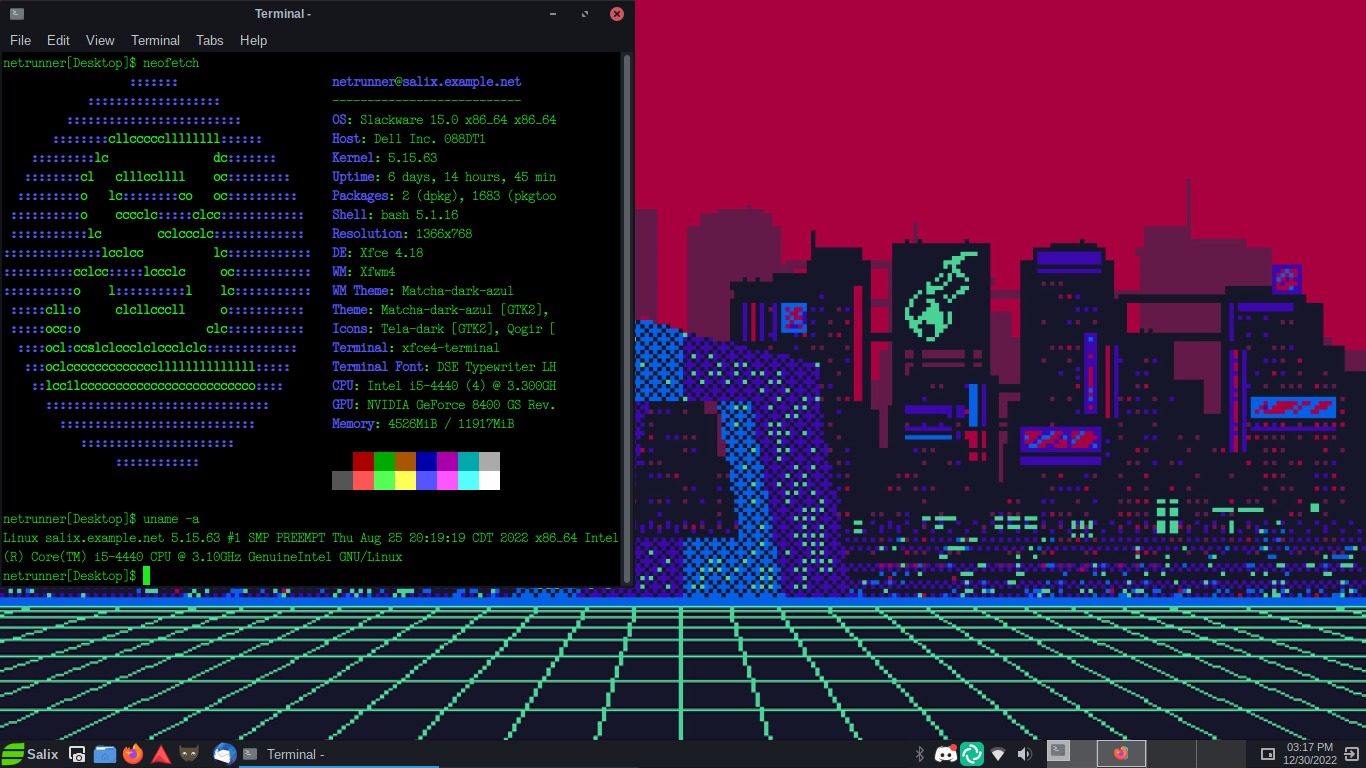Viewport: 1366px width, 768px height.
Task: Click the text 'netrunner@salix.example.net'
Action: coord(427,82)
